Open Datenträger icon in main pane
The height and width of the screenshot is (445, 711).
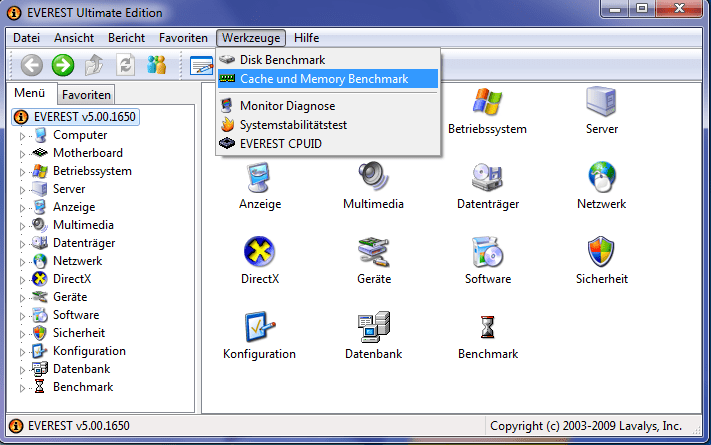click(x=487, y=176)
